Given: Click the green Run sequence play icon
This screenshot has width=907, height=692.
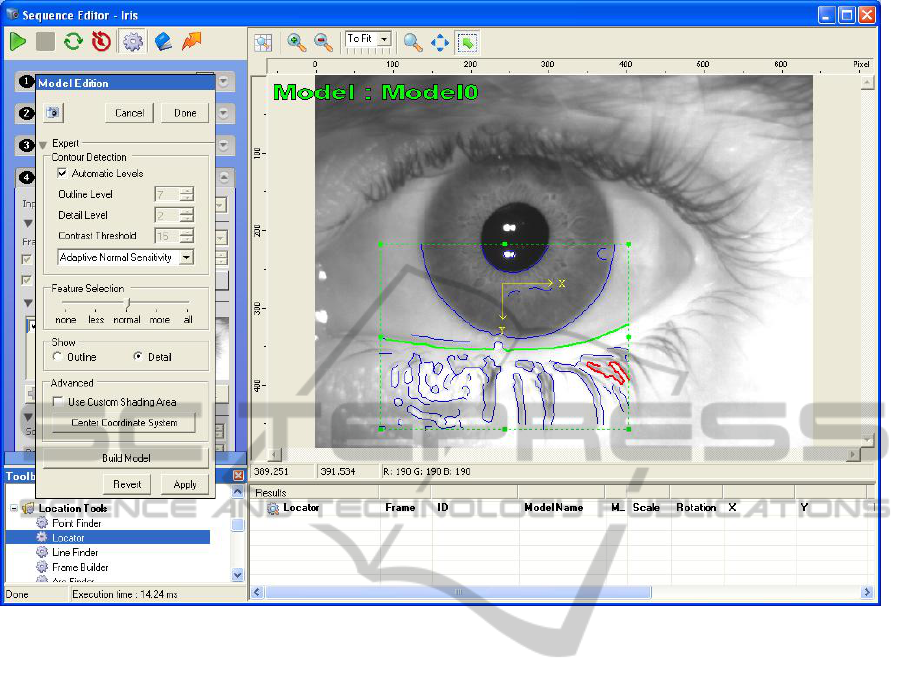Looking at the screenshot, I should [x=19, y=41].
